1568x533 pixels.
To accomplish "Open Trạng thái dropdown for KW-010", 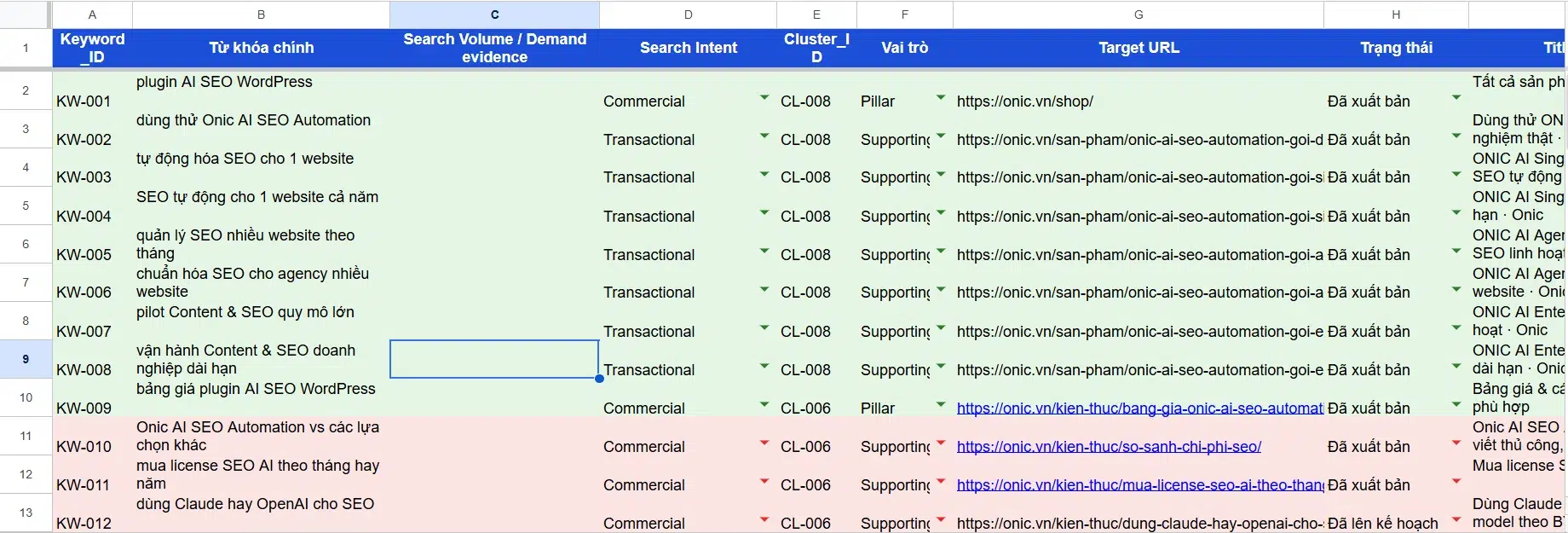I will 1456,443.
